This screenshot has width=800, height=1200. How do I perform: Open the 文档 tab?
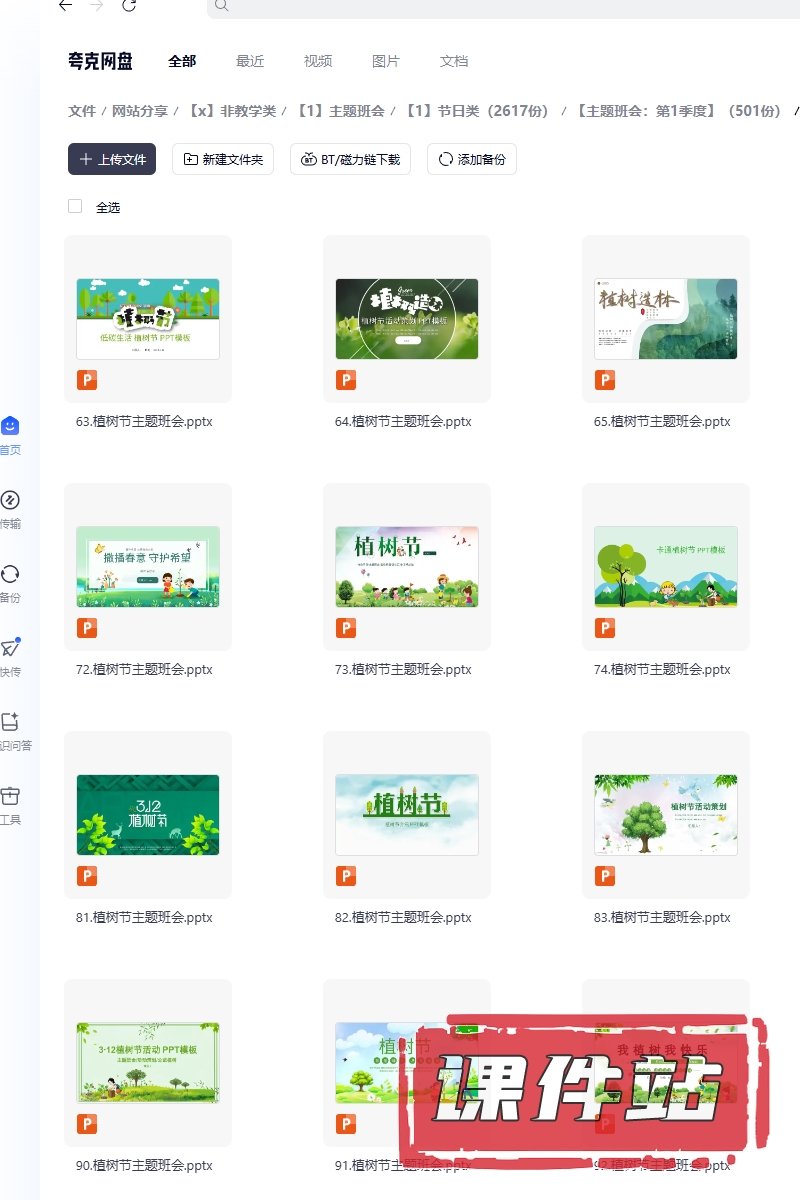coord(454,61)
